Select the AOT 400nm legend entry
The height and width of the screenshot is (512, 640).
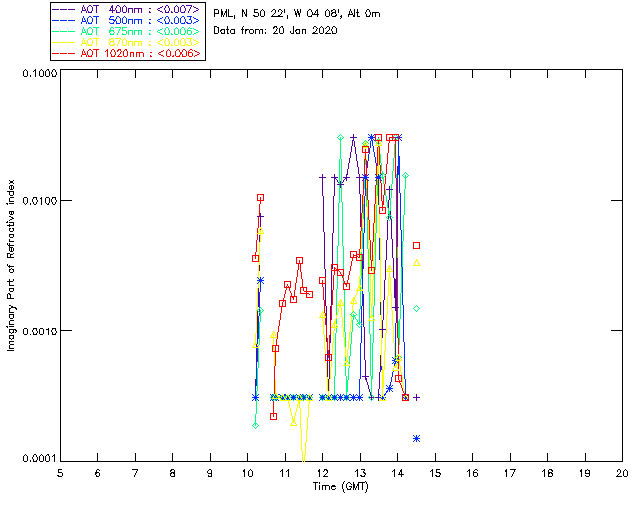pyautogui.click(x=127, y=9)
